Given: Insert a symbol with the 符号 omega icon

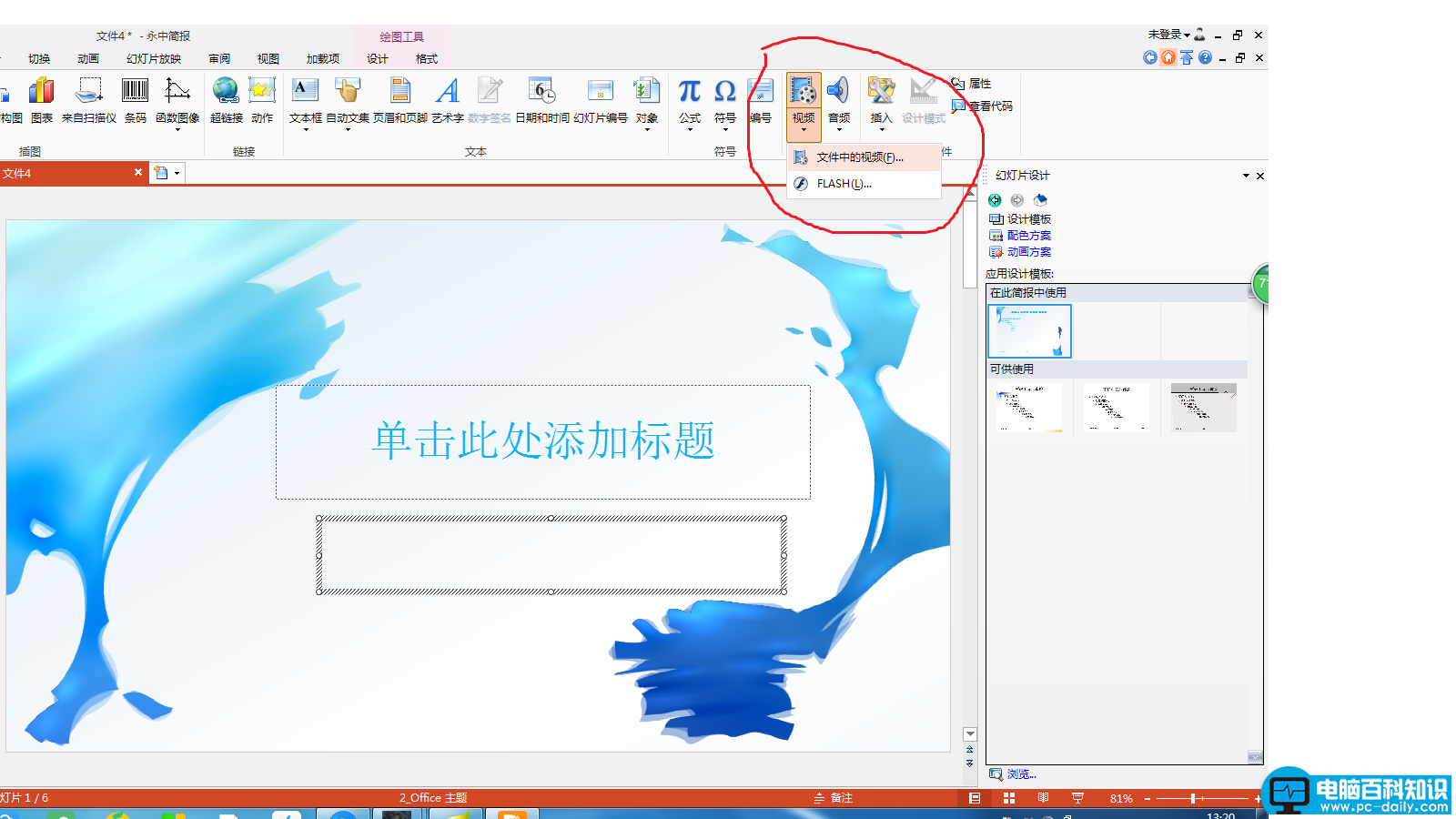Looking at the screenshot, I should tap(724, 91).
